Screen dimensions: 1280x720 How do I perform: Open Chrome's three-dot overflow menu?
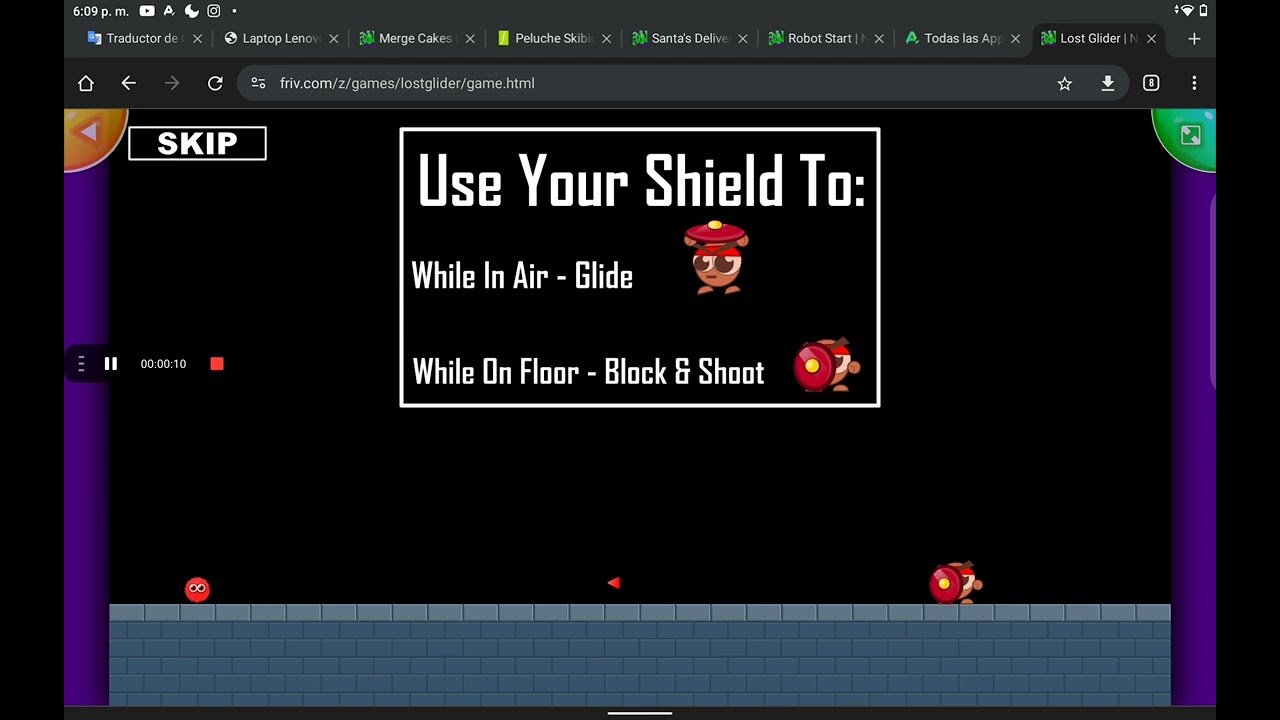coord(1194,84)
